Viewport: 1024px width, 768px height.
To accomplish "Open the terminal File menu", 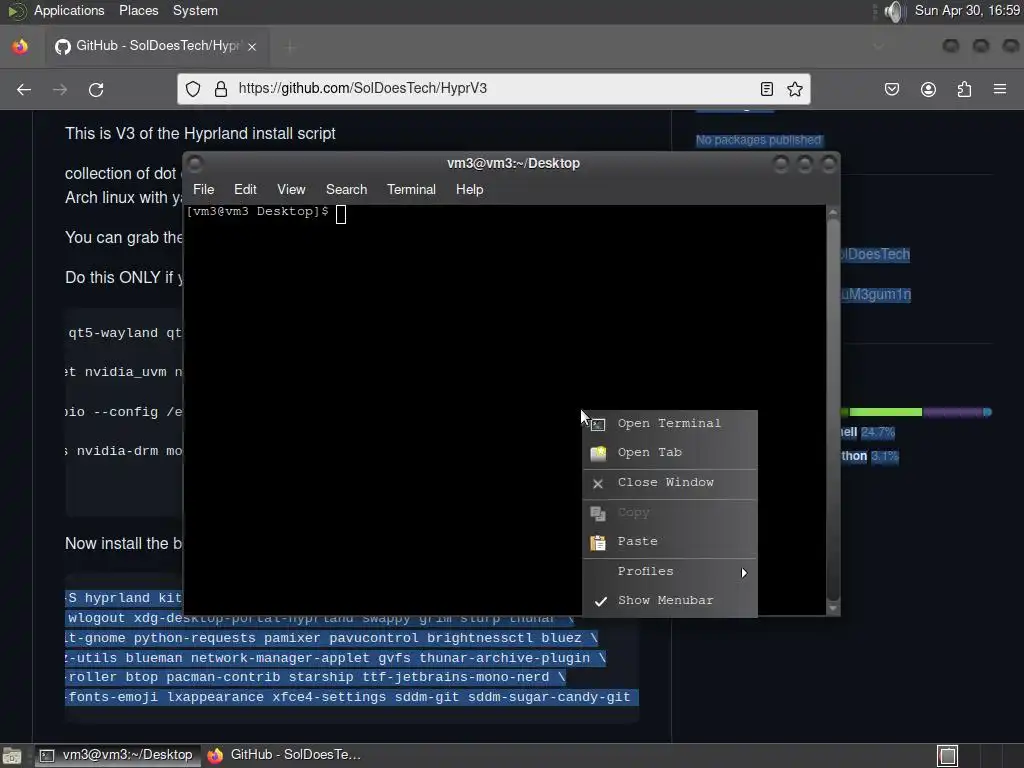I will coord(203,189).
